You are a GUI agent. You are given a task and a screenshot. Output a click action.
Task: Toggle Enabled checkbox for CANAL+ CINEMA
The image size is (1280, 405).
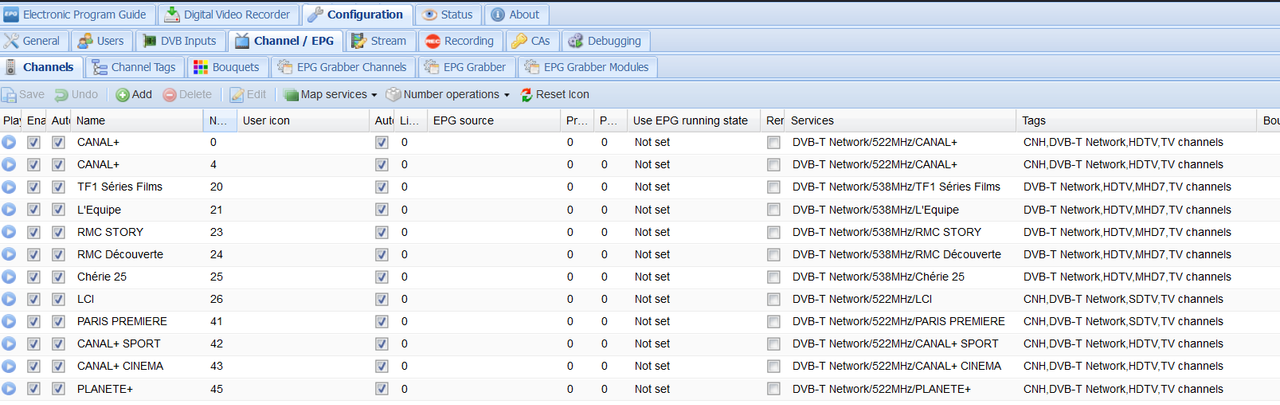tap(33, 366)
